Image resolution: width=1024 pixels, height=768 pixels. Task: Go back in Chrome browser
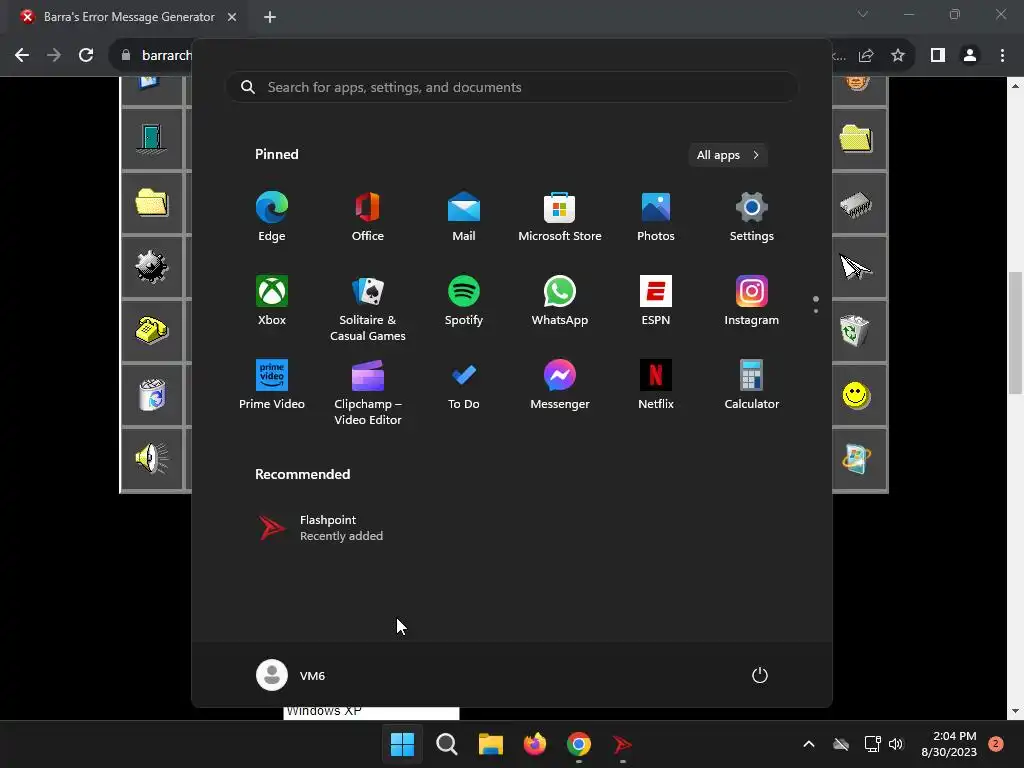tap(22, 56)
